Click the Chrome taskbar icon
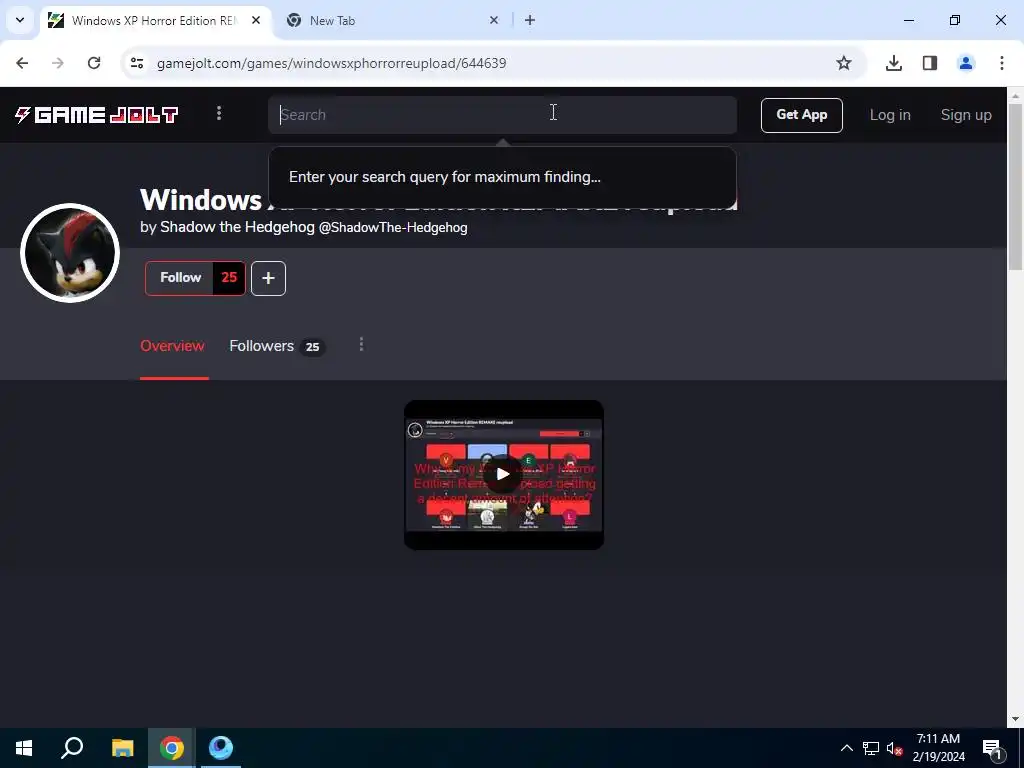Viewport: 1024px width, 768px height. pos(171,748)
